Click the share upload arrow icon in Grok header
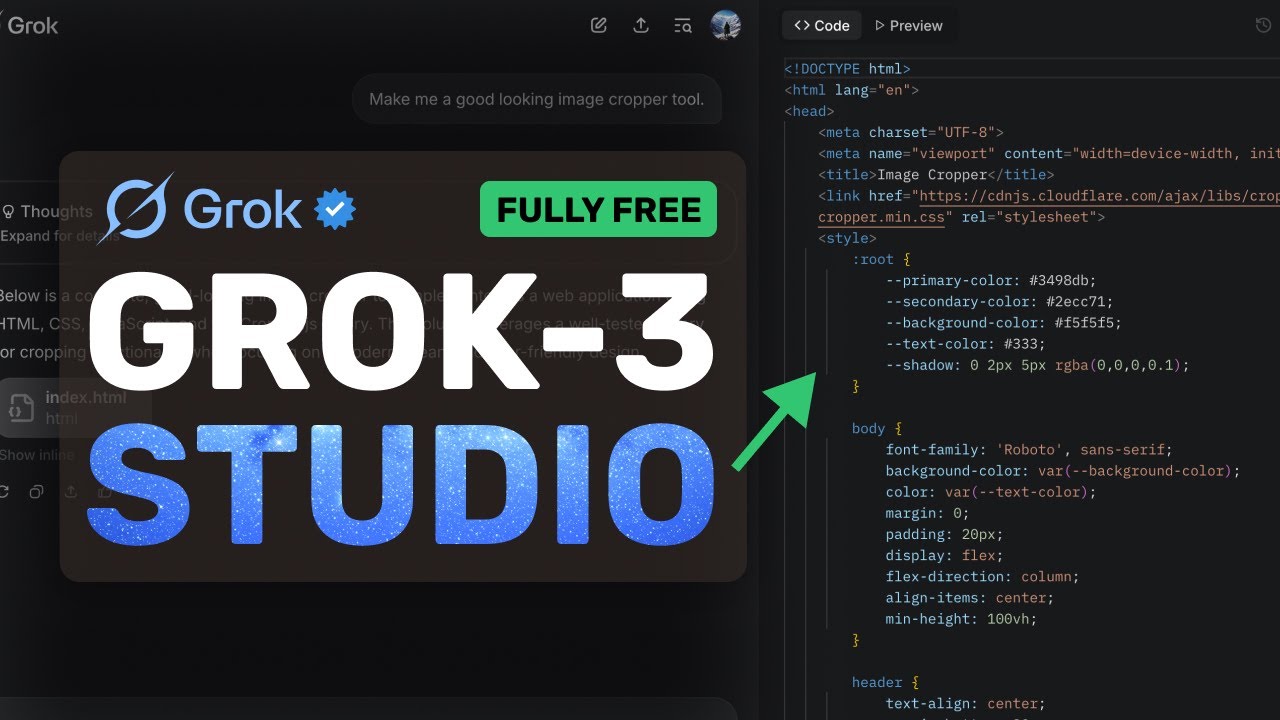The image size is (1280, 720). (x=641, y=26)
